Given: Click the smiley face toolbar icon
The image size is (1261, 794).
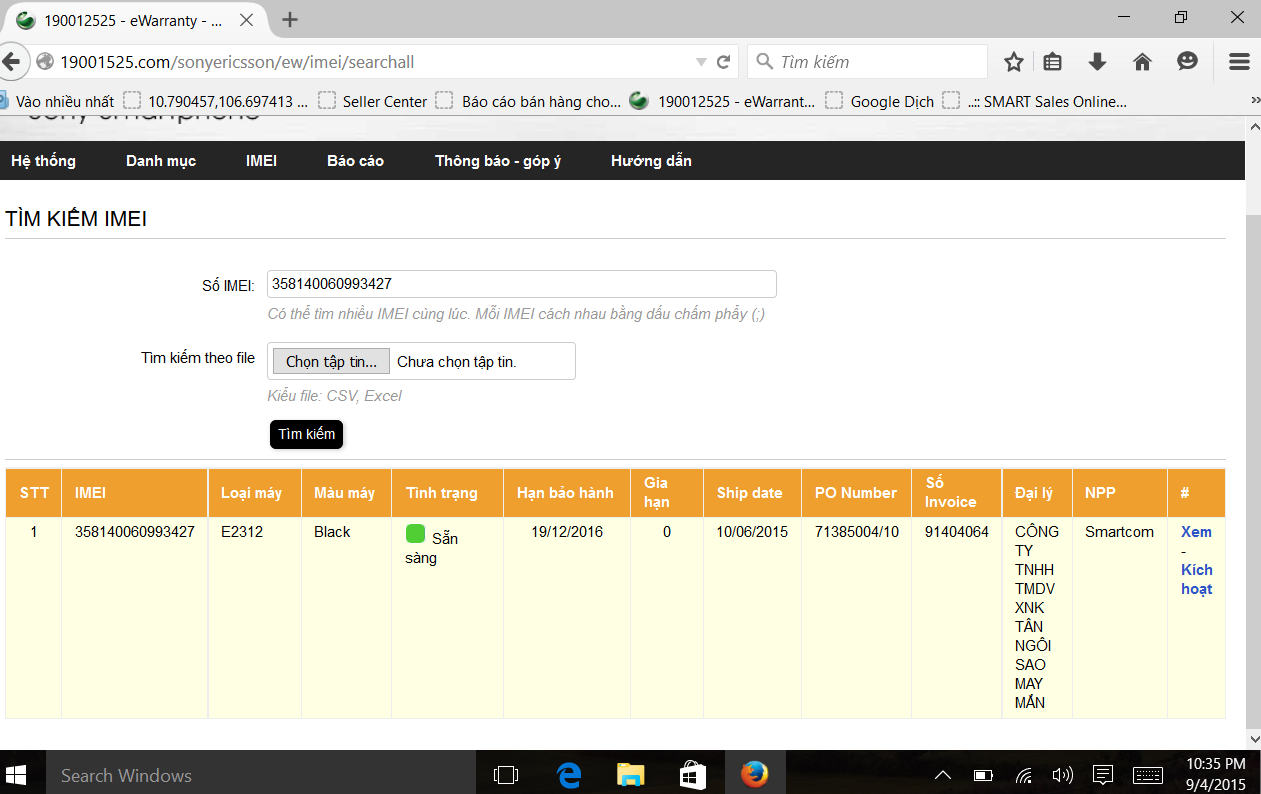Looking at the screenshot, I should point(1187,62).
